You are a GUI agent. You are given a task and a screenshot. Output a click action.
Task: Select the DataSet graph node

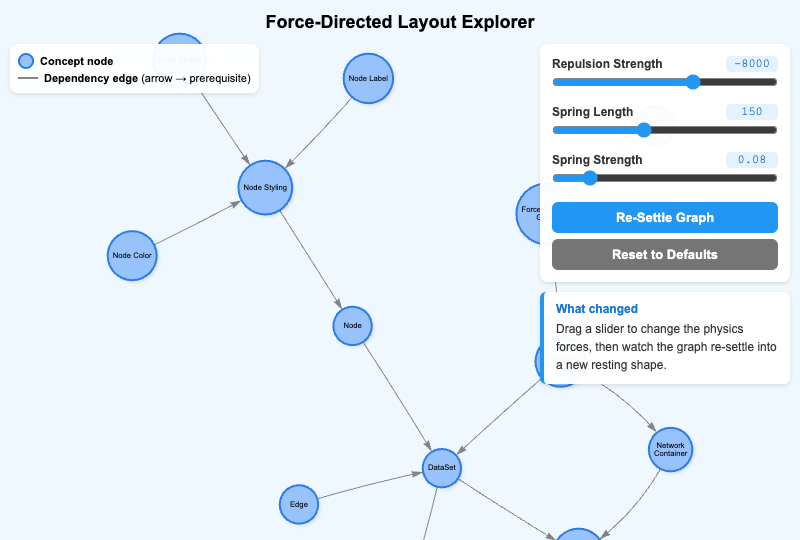442,468
